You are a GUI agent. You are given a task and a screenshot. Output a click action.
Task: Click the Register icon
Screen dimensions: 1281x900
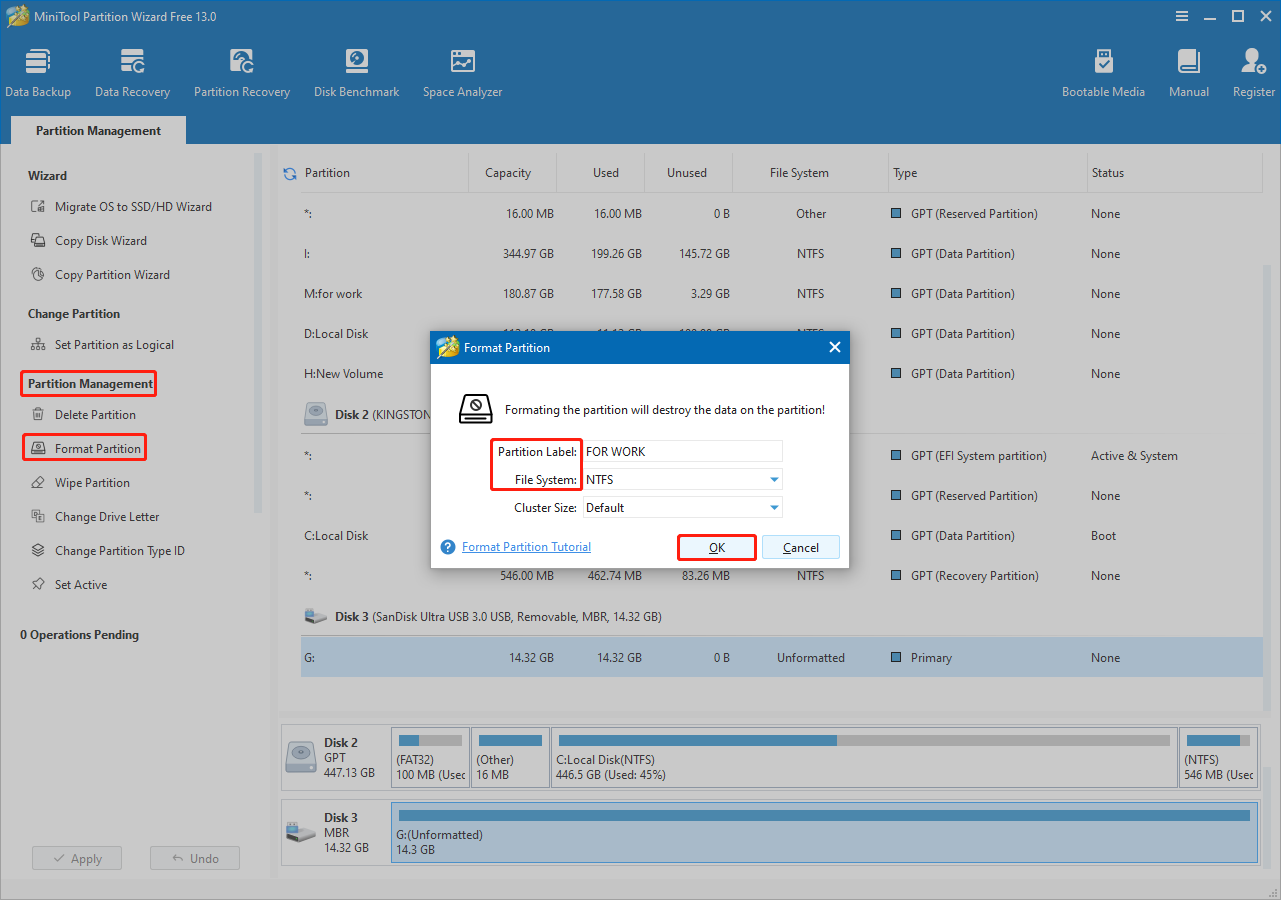[x=1253, y=70]
